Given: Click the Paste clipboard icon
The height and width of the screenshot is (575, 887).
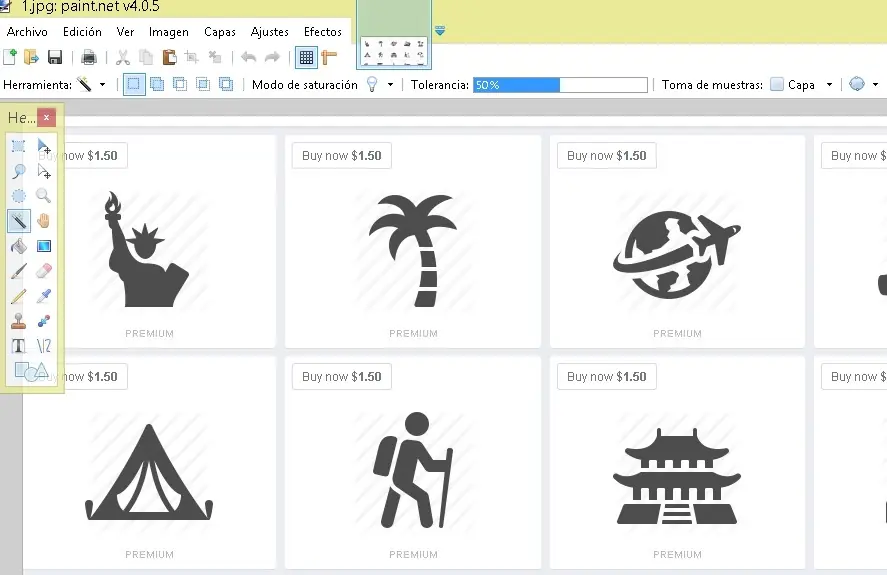Looking at the screenshot, I should (x=169, y=57).
